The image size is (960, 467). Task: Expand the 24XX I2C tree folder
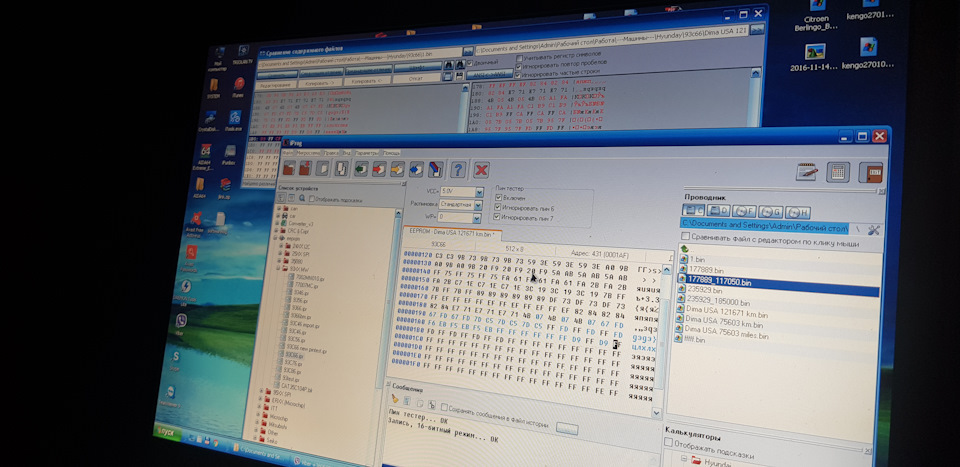click(280, 246)
